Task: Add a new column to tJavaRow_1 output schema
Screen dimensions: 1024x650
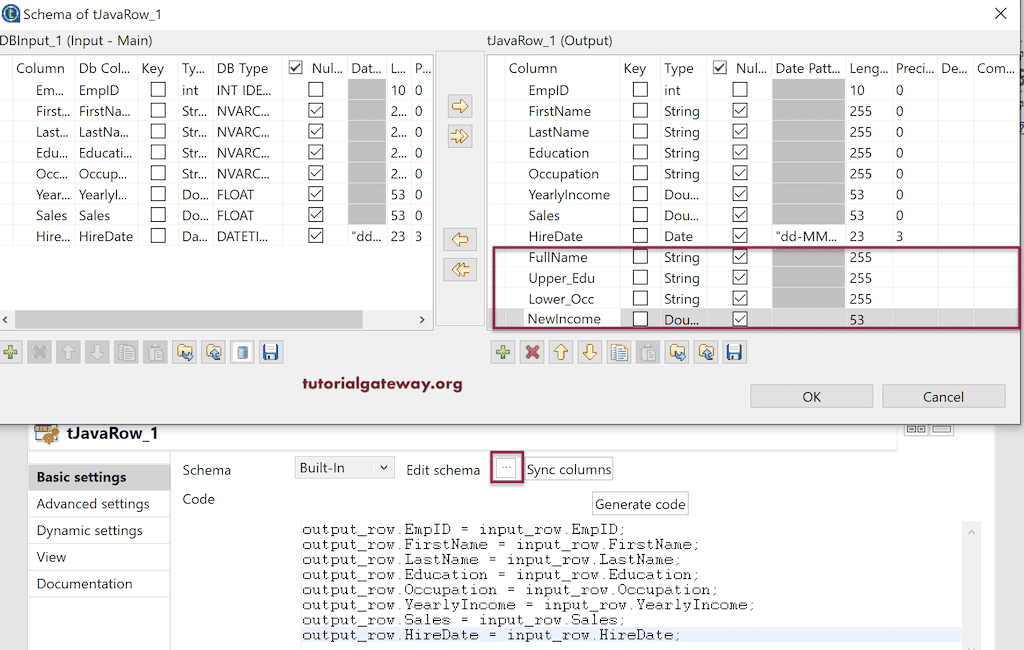Action: tap(502, 351)
